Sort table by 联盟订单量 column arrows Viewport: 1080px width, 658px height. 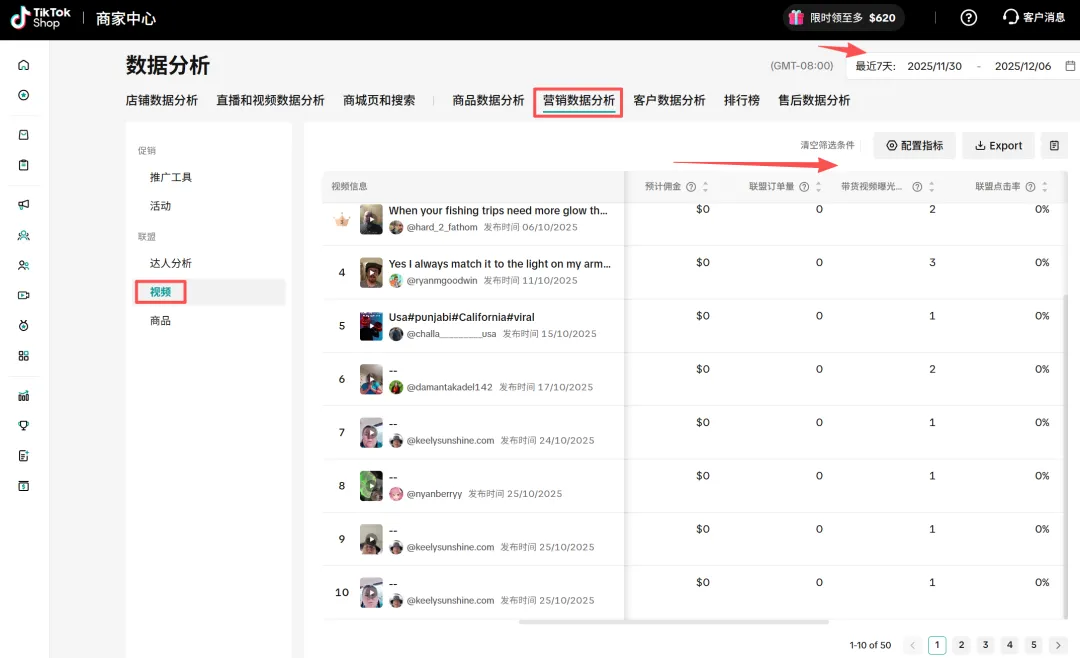819,187
